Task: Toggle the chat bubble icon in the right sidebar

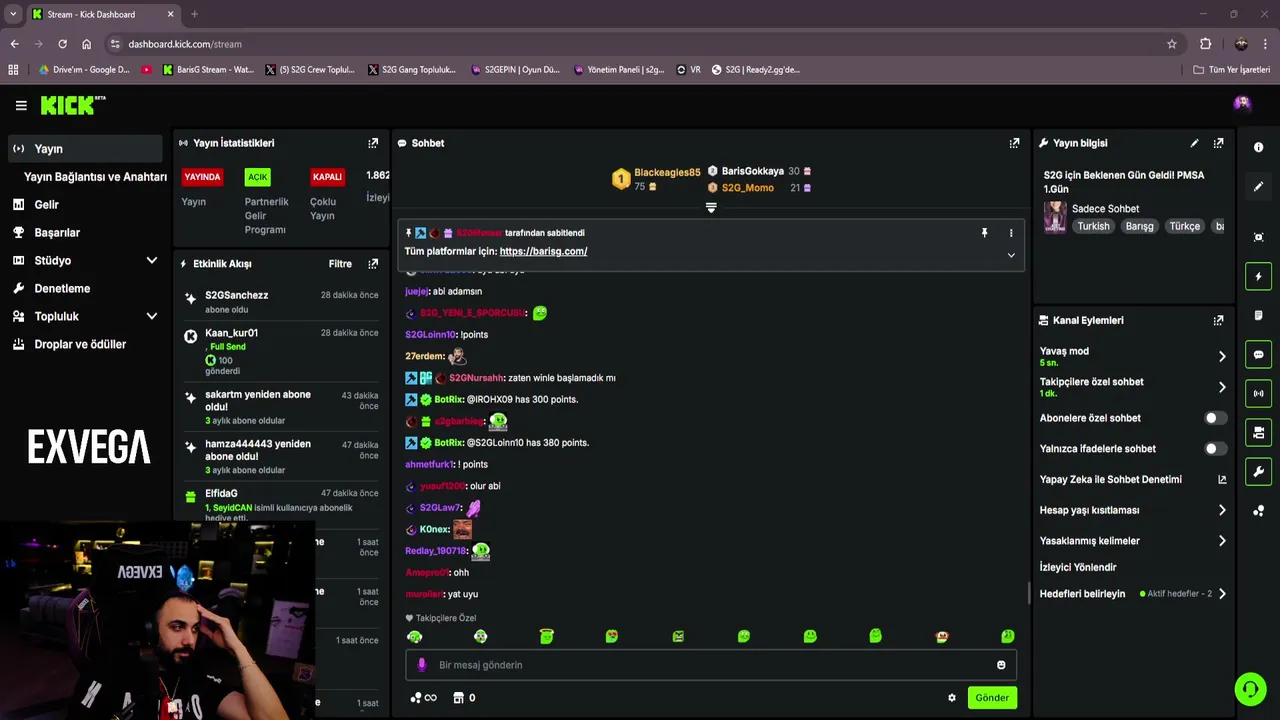Action: (x=1258, y=354)
